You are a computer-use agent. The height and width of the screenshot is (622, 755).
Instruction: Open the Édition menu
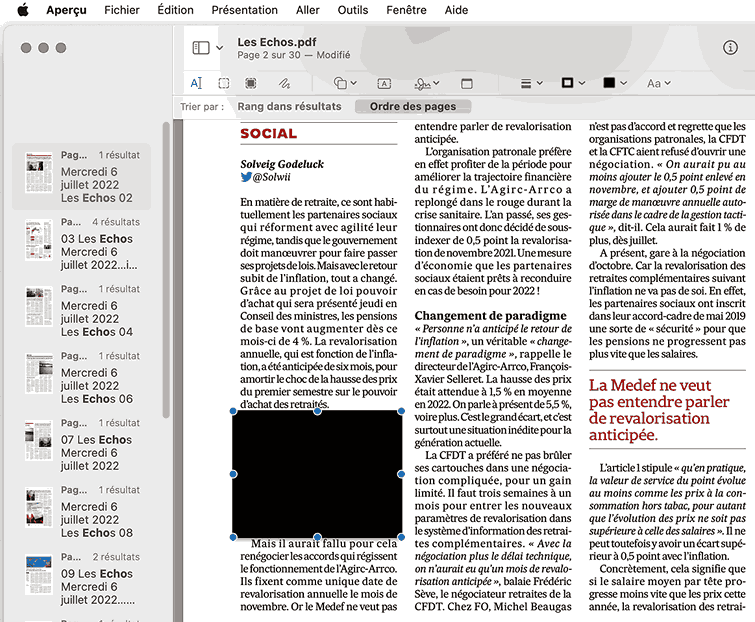click(175, 10)
